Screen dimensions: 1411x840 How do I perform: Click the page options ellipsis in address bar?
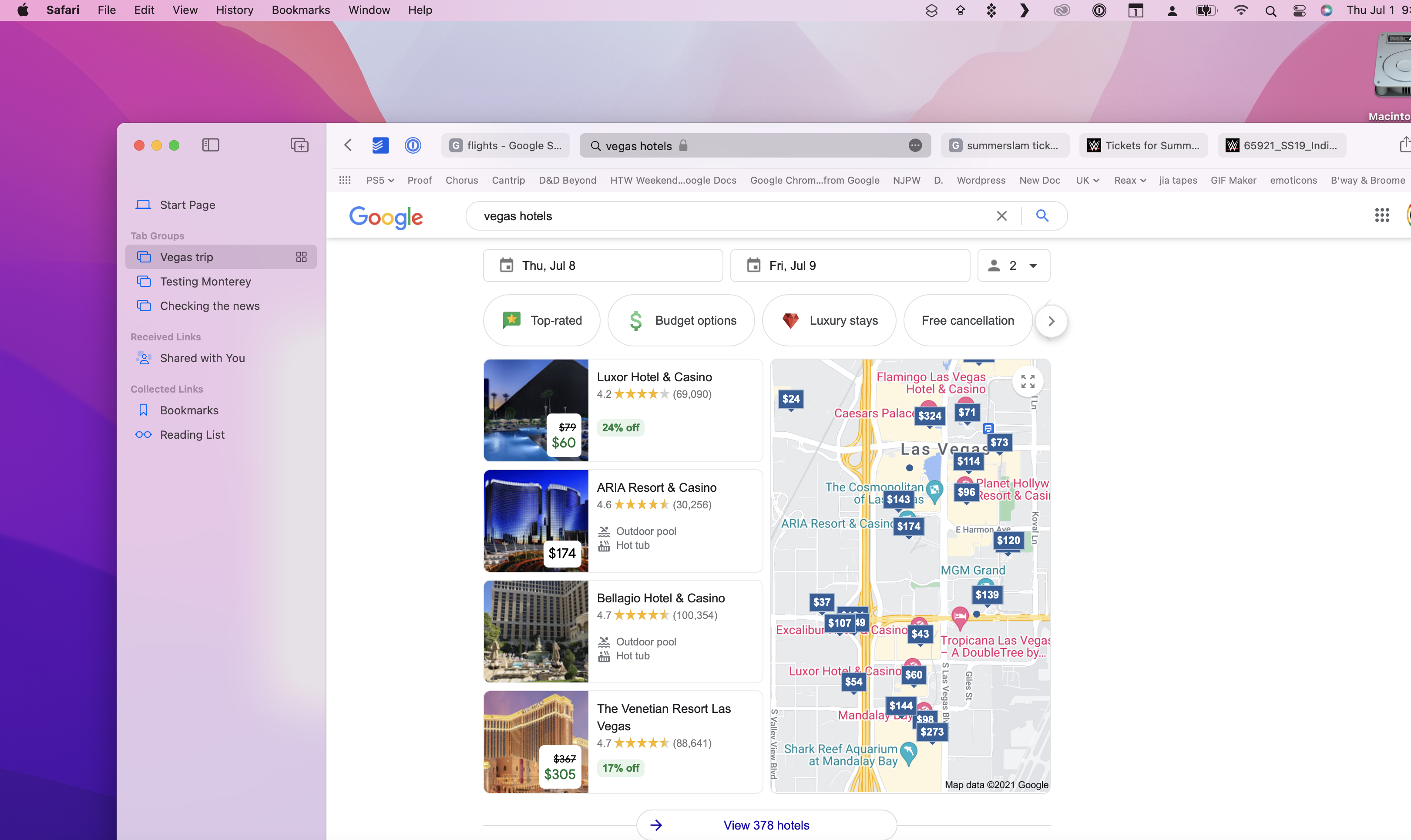click(x=915, y=145)
